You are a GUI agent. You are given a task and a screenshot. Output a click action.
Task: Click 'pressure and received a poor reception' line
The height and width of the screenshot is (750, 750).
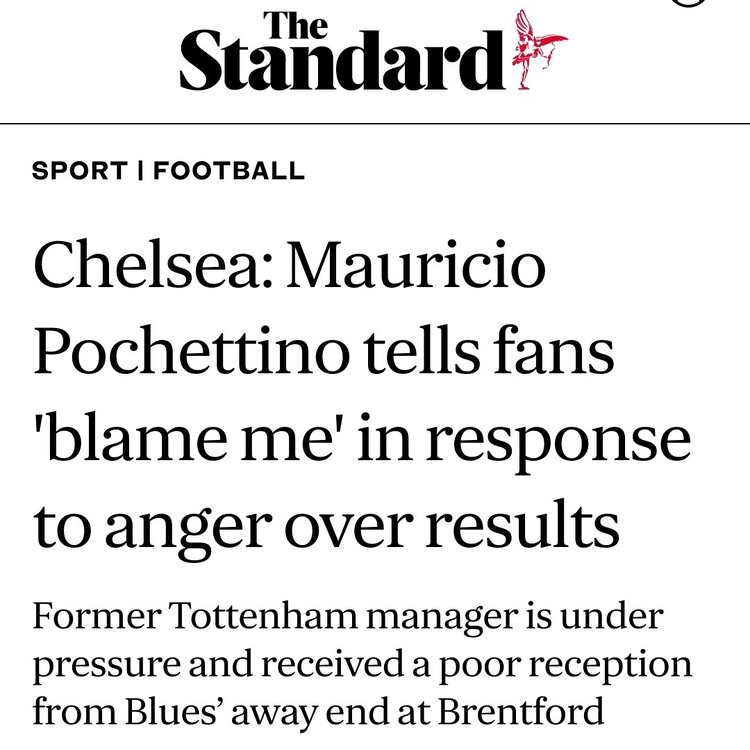click(x=363, y=664)
